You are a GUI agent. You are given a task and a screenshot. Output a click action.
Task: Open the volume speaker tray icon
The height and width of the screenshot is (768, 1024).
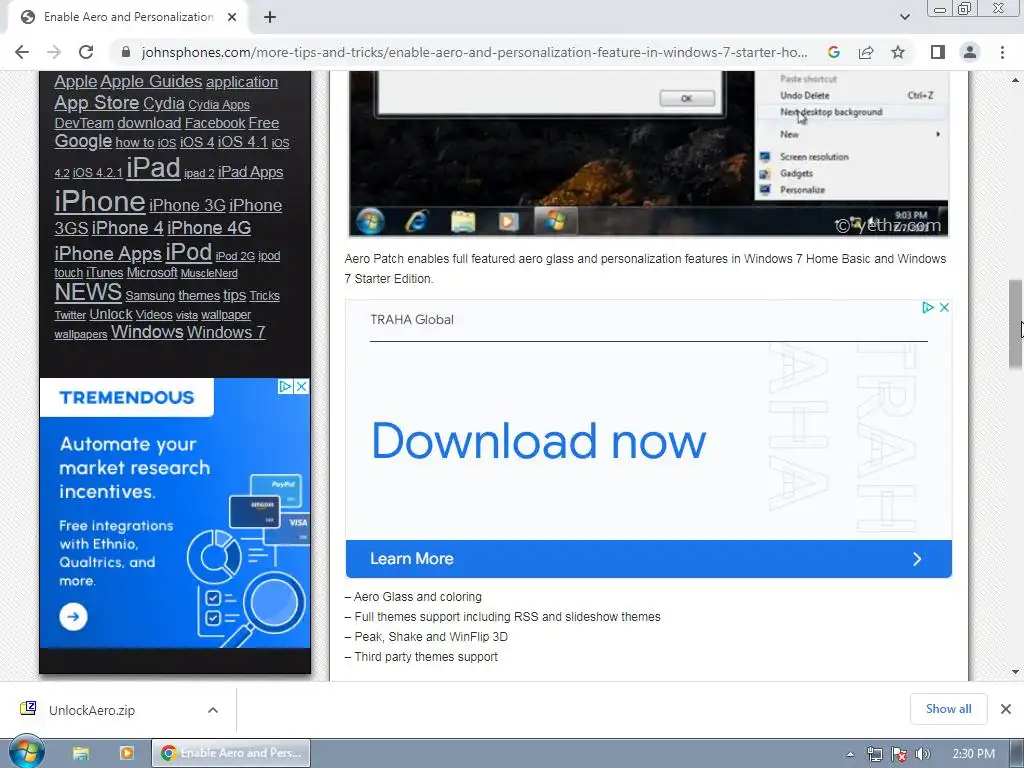[923, 754]
